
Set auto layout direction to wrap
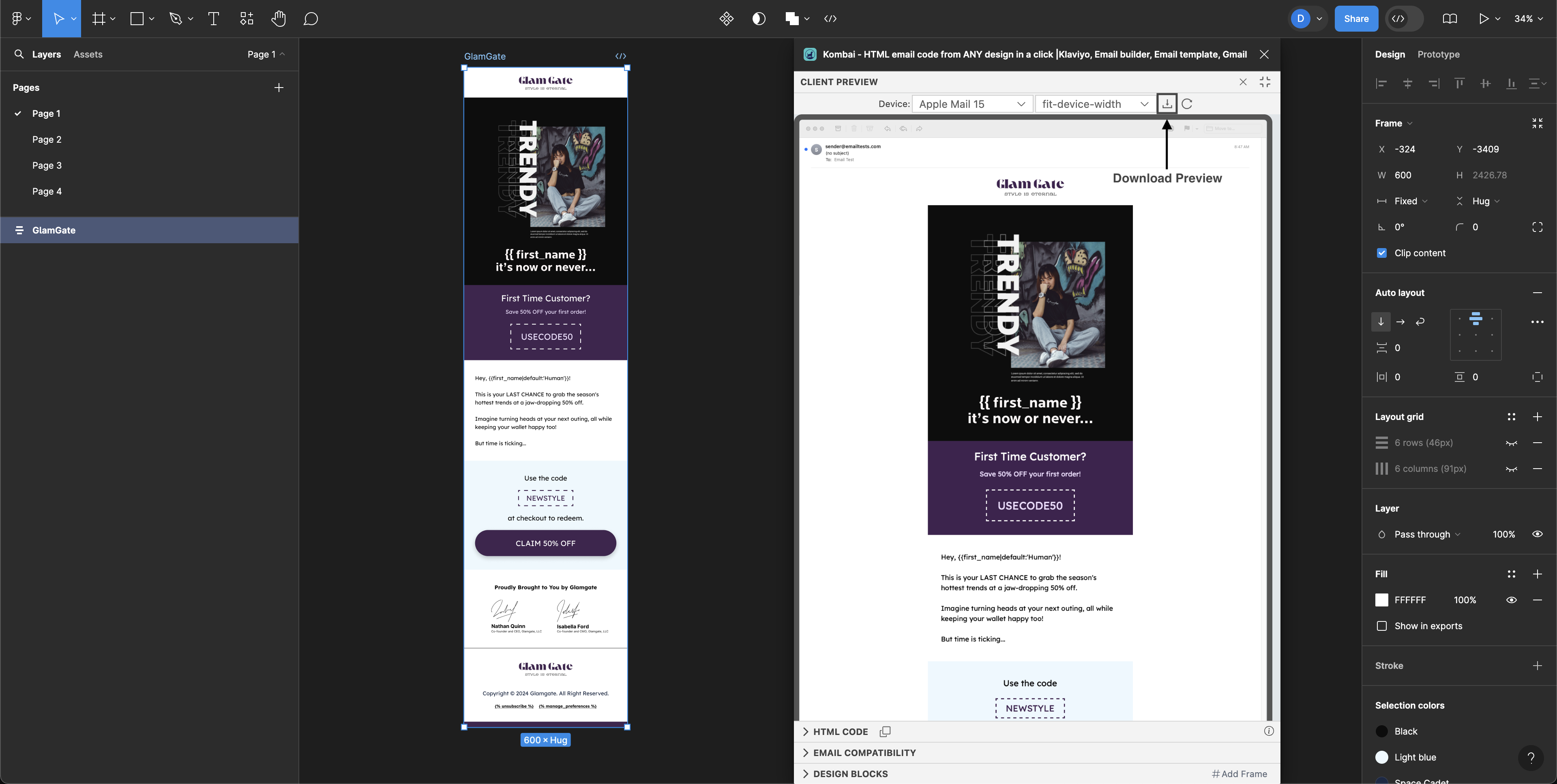1420,321
